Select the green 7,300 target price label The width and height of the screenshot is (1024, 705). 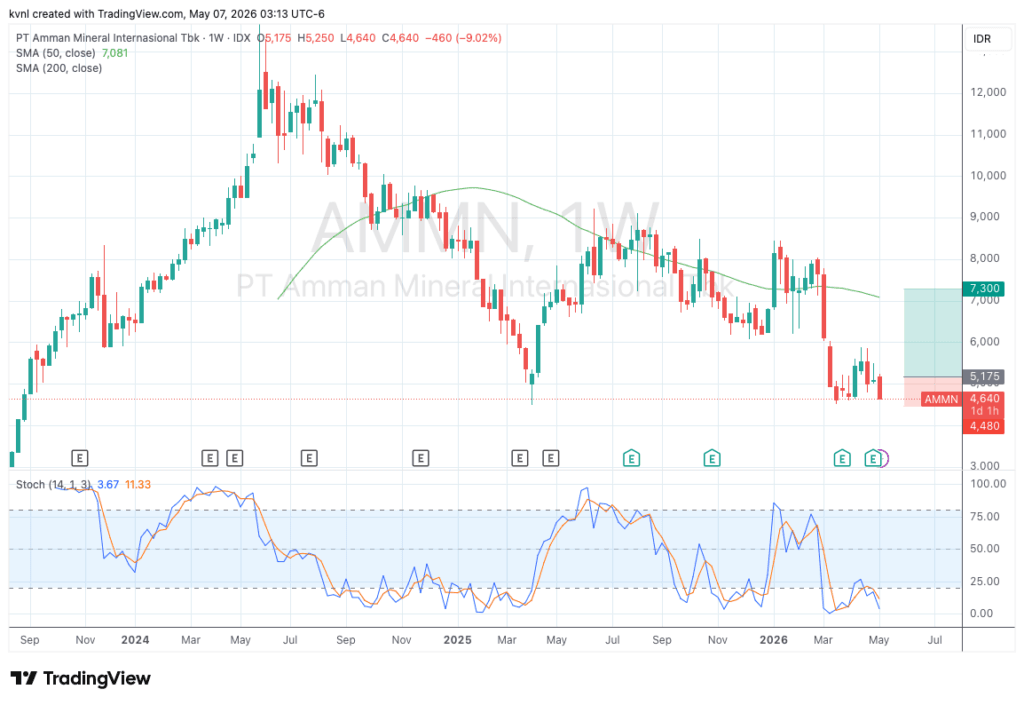(x=984, y=289)
